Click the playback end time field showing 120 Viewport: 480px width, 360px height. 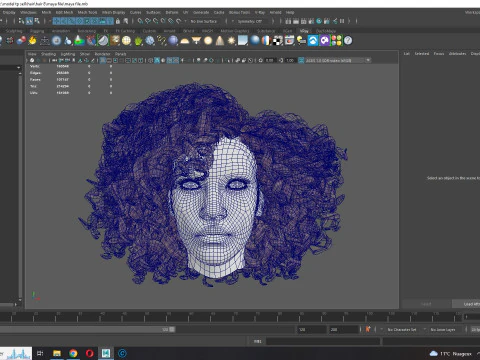click(x=312, y=329)
